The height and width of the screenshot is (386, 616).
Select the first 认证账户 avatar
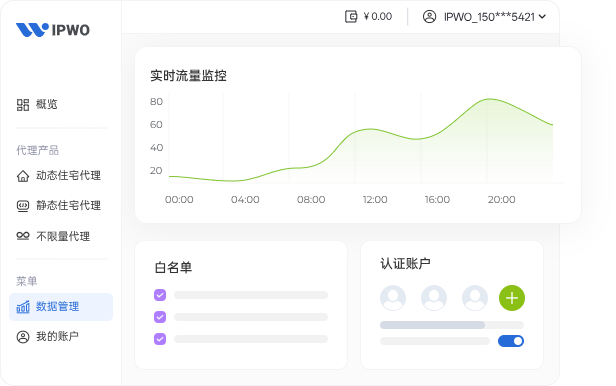tap(393, 298)
